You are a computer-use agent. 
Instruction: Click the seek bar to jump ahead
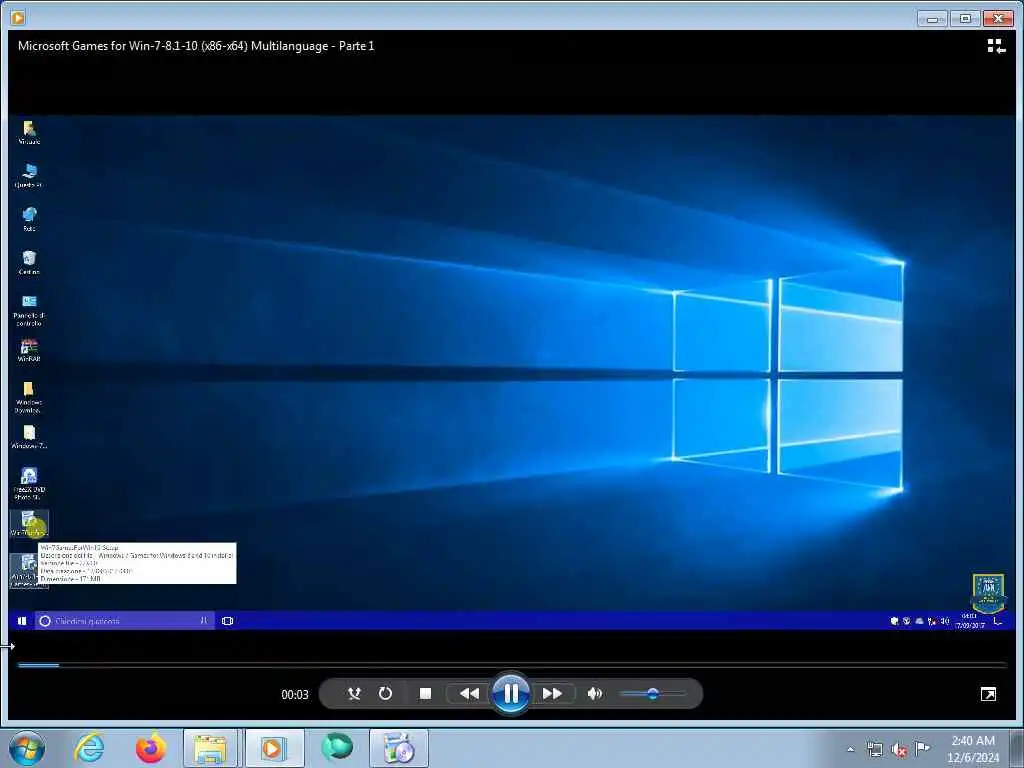512,665
